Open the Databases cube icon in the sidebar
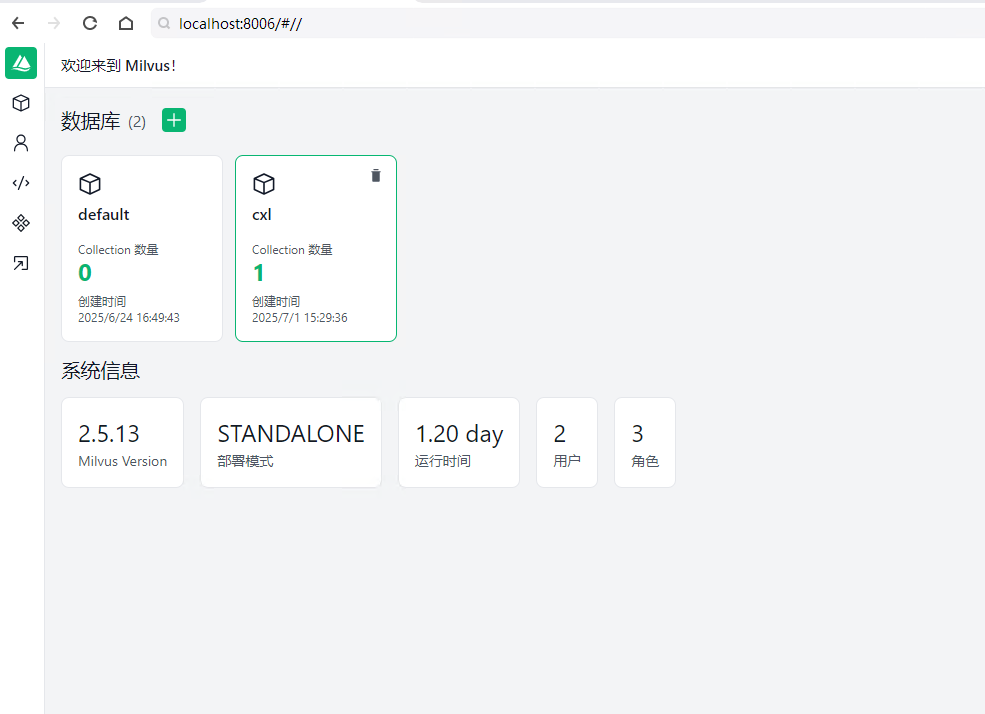985x714 pixels. pyautogui.click(x=21, y=103)
